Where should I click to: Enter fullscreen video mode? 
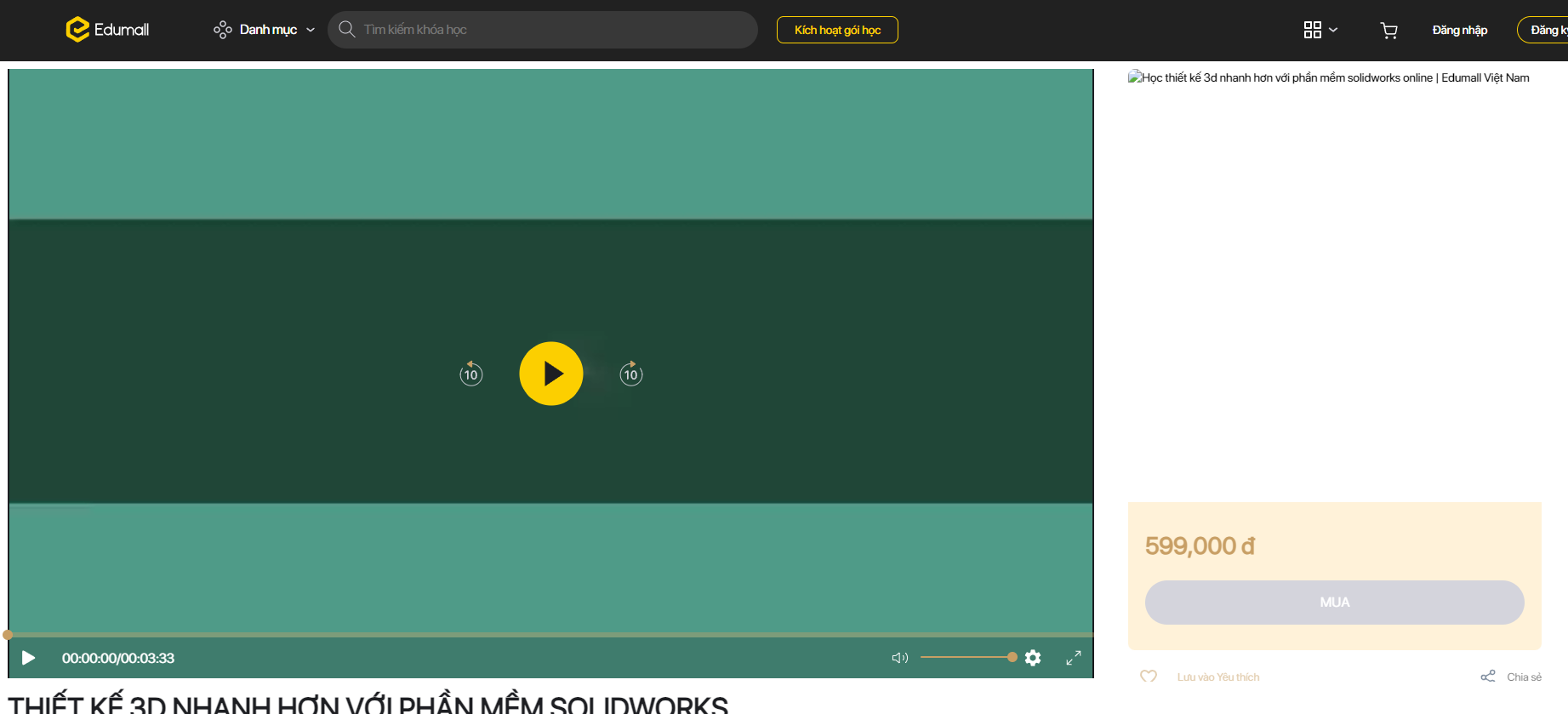click(1074, 658)
